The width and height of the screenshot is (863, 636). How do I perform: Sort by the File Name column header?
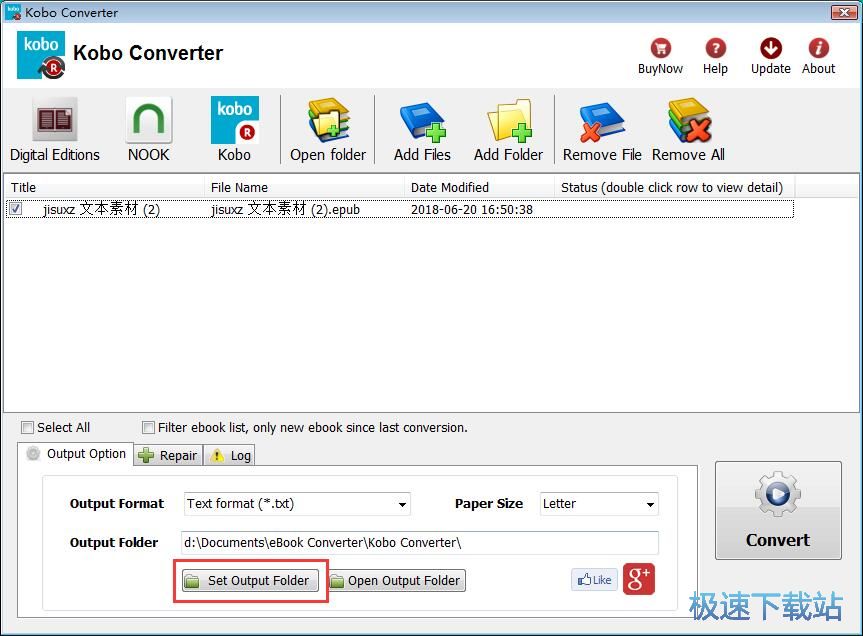tap(304, 187)
